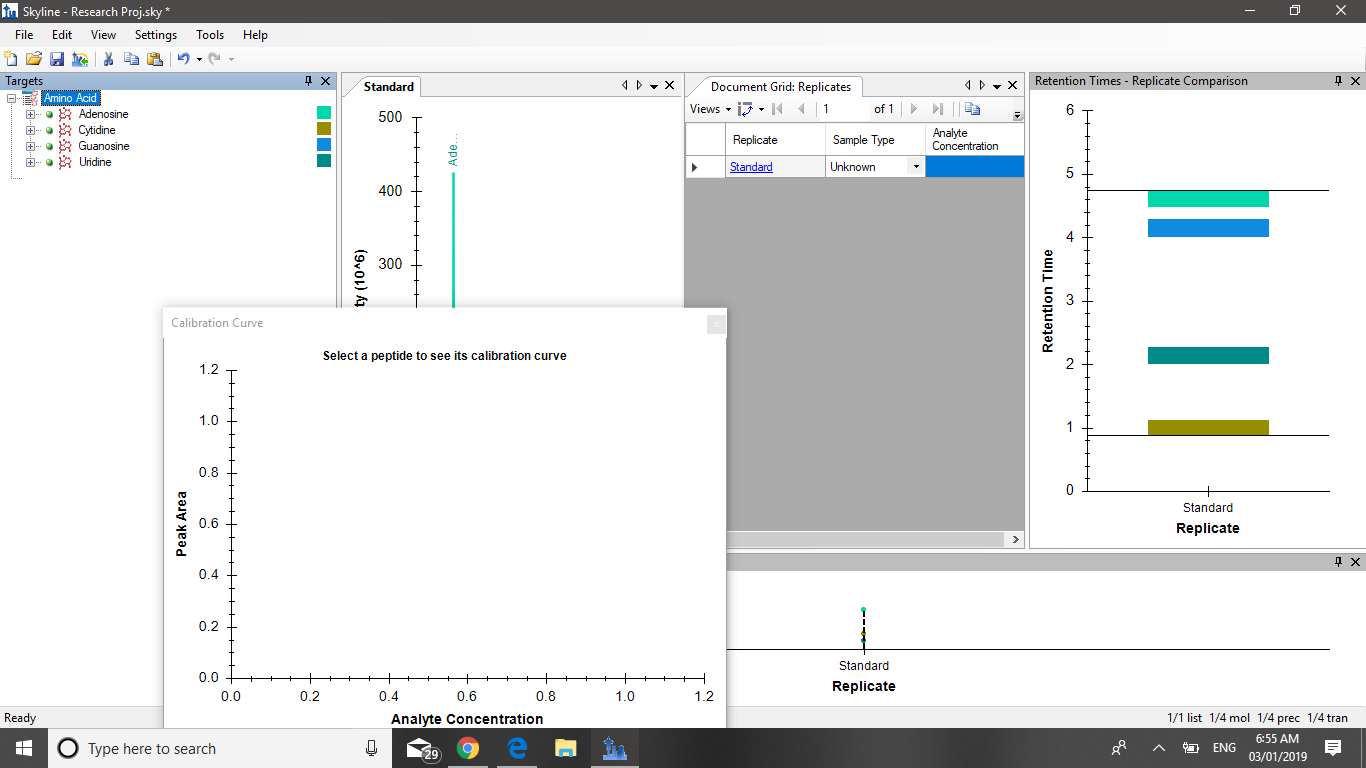Save the document with floppy disk icon
Viewport: 1366px width, 768px height.
click(x=56, y=59)
